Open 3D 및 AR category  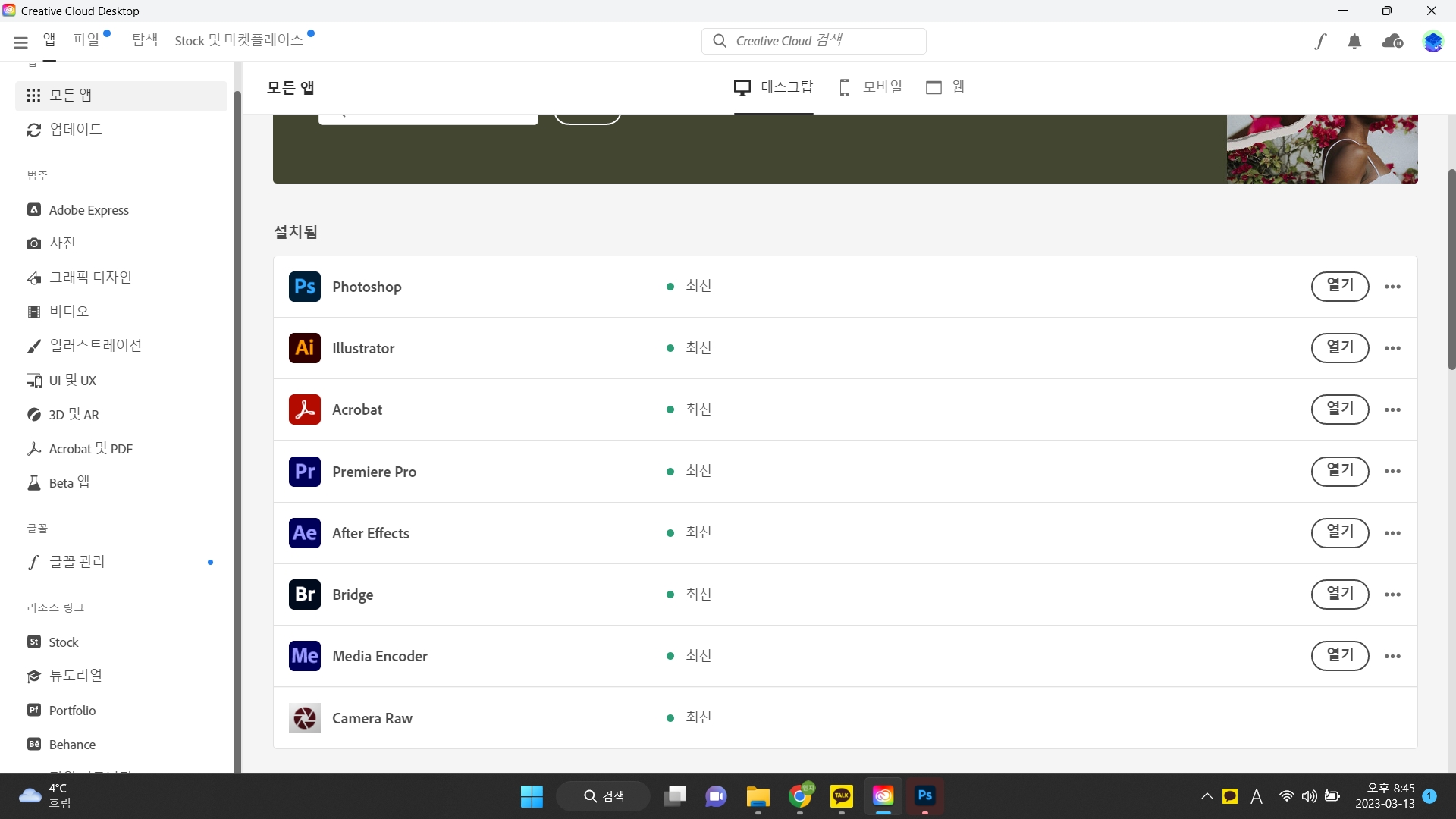(121, 415)
